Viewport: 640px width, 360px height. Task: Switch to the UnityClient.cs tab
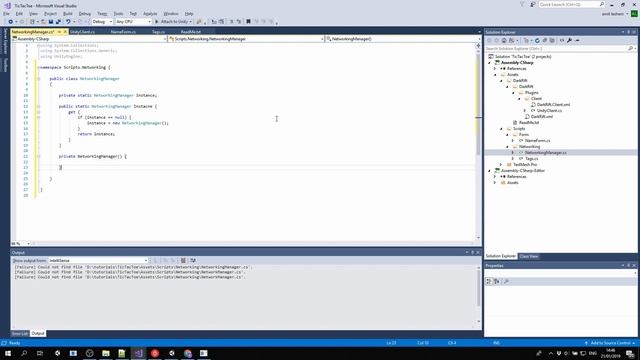click(x=82, y=32)
